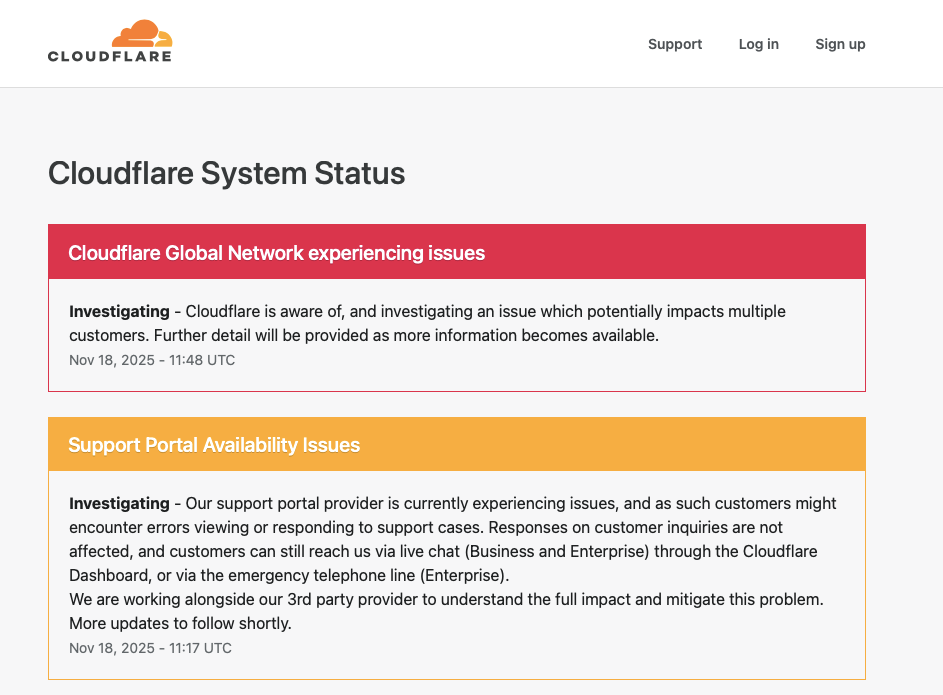Open the Cloudflare Global Network experiencing issues incident
This screenshot has width=943, height=695.
(x=277, y=253)
